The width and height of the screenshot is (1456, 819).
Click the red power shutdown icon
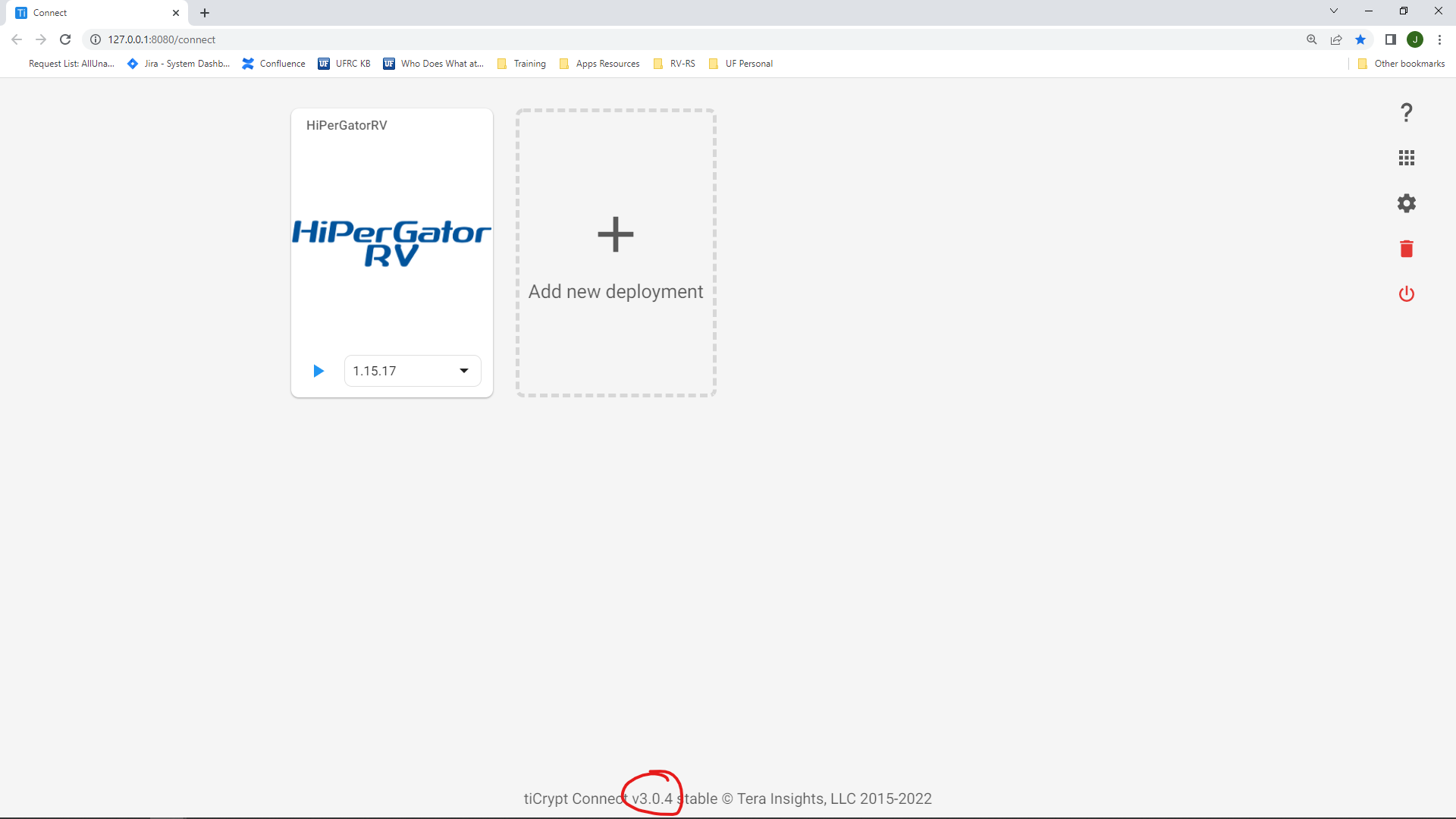pyautogui.click(x=1406, y=293)
